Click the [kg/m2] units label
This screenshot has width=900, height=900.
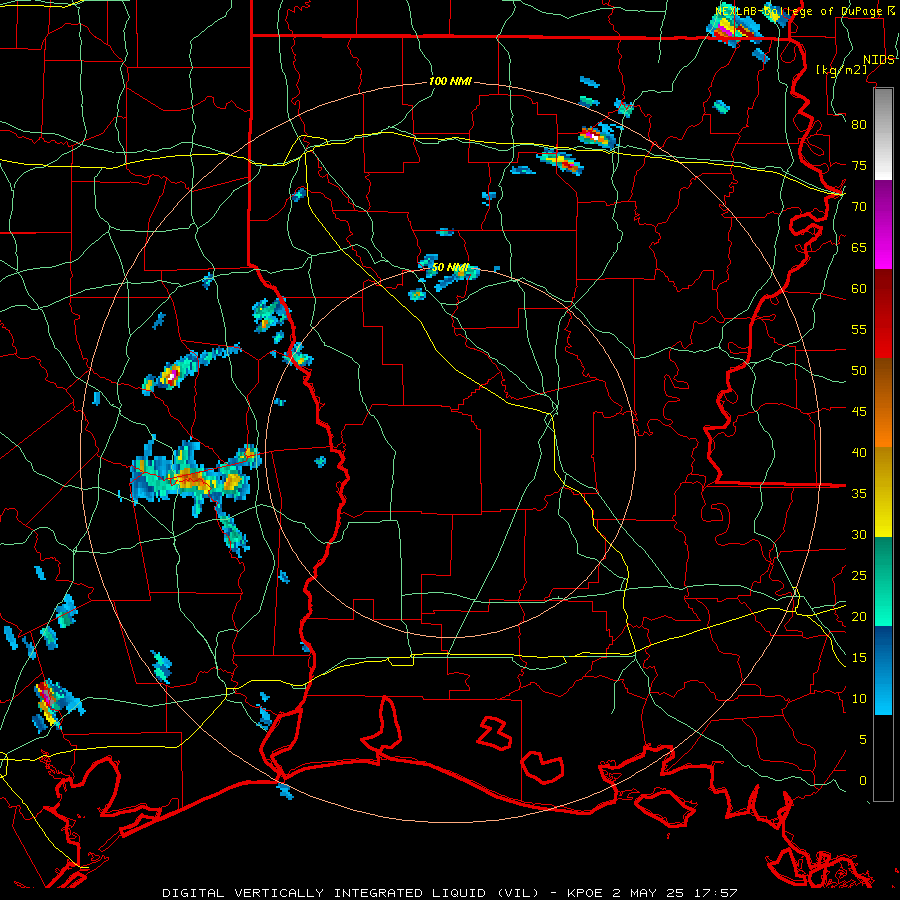(841, 69)
